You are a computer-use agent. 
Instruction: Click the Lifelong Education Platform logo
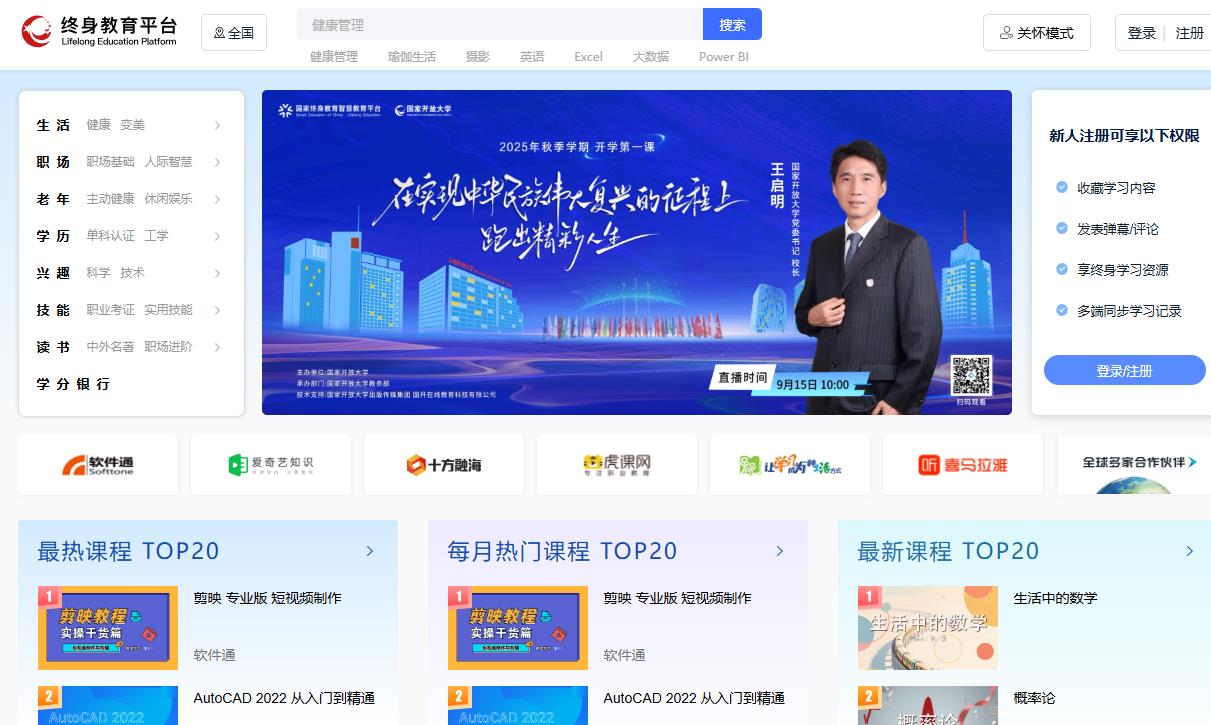pyautogui.click(x=99, y=32)
